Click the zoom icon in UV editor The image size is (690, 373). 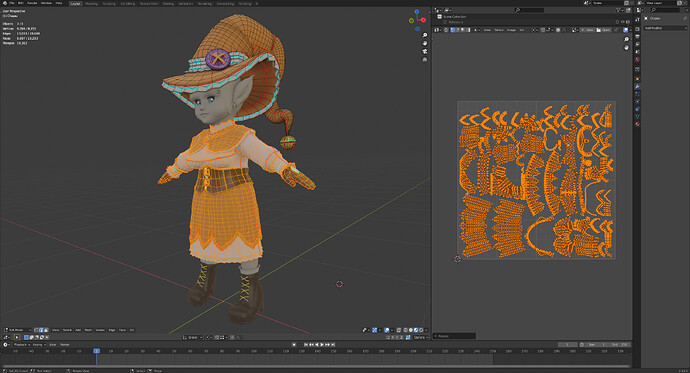[627, 39]
